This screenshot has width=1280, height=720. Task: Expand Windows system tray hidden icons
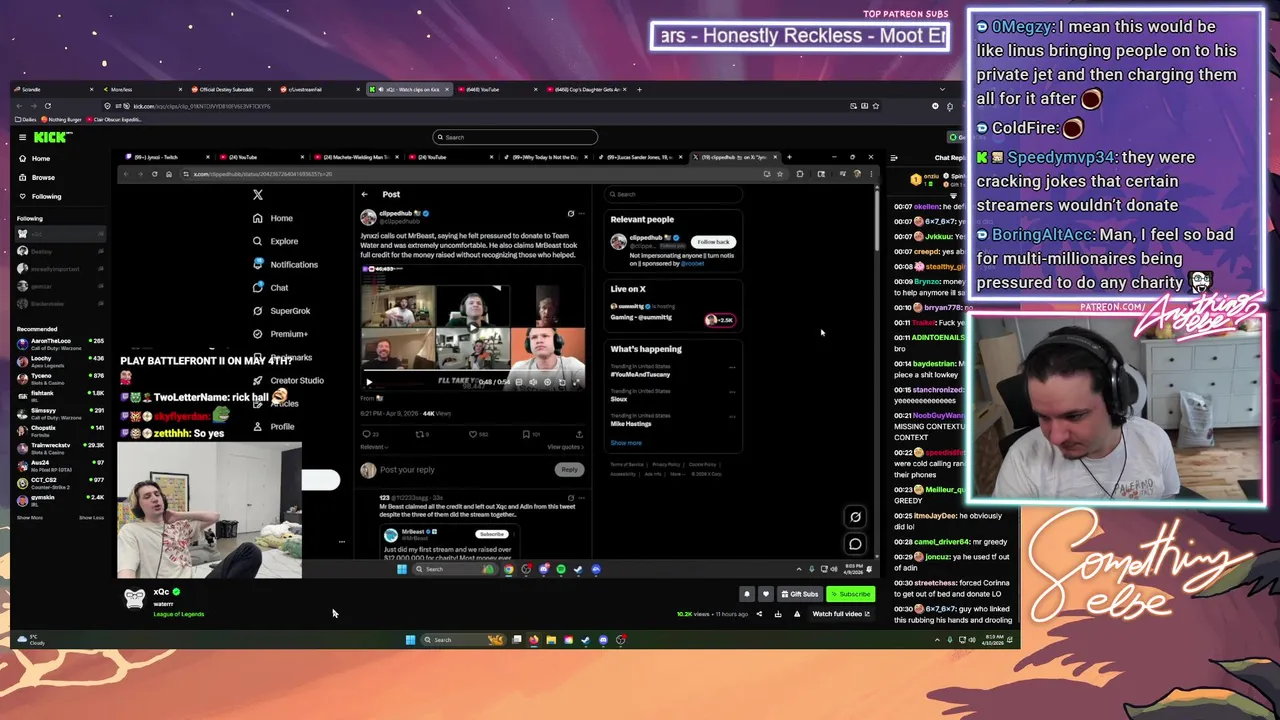pyautogui.click(x=937, y=640)
